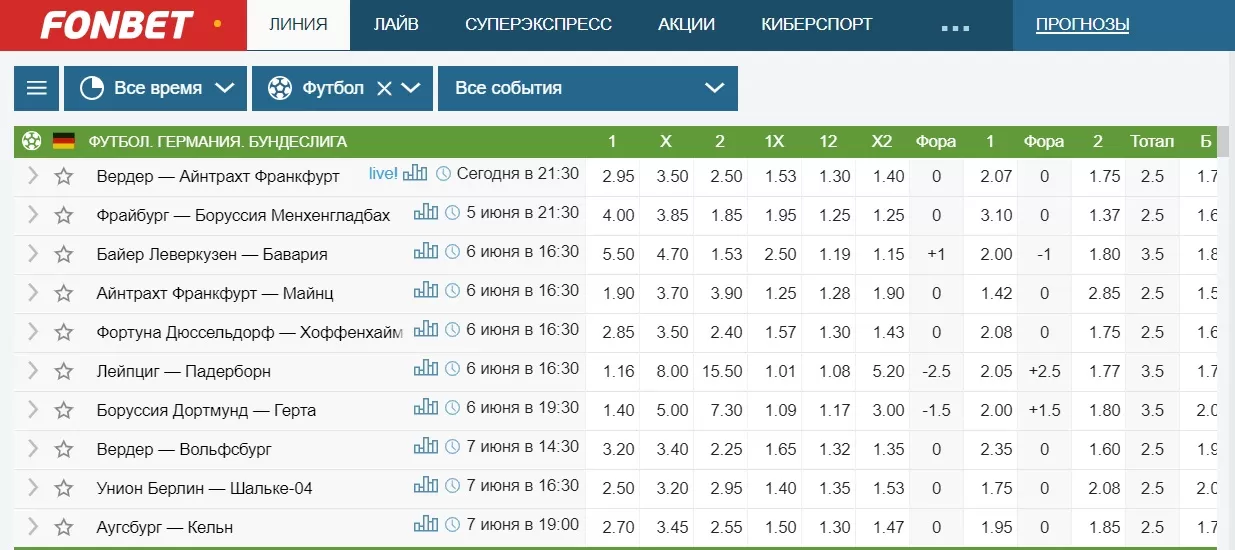1235x550 pixels.
Task: Click the live! badge on Вердер — Айнтрахт
Action: pyautogui.click(x=383, y=174)
